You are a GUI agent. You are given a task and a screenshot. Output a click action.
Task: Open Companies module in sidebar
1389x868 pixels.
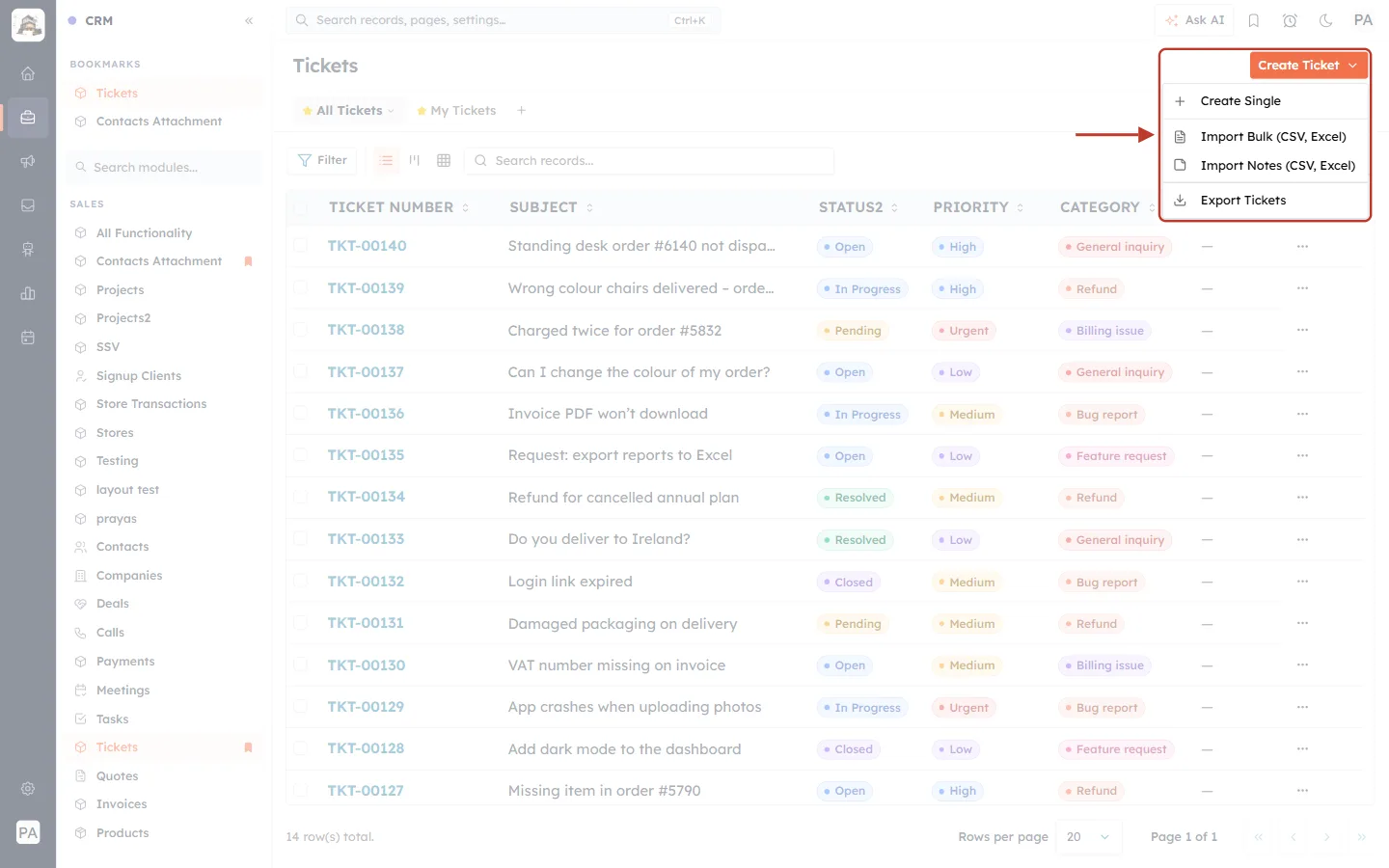coord(128,575)
